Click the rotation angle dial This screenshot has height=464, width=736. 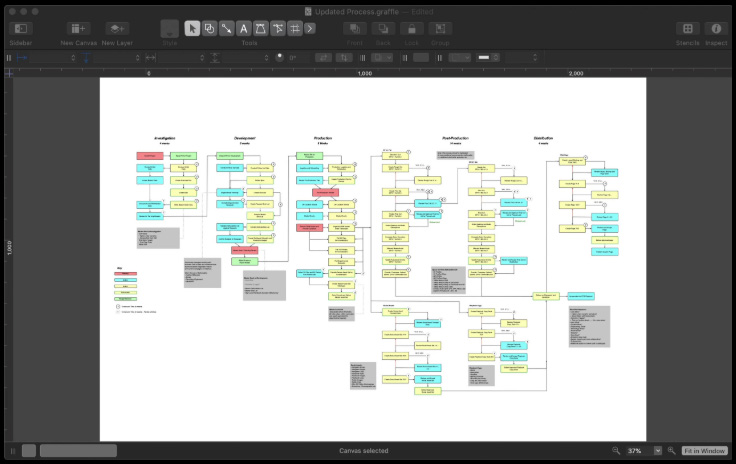[280, 57]
